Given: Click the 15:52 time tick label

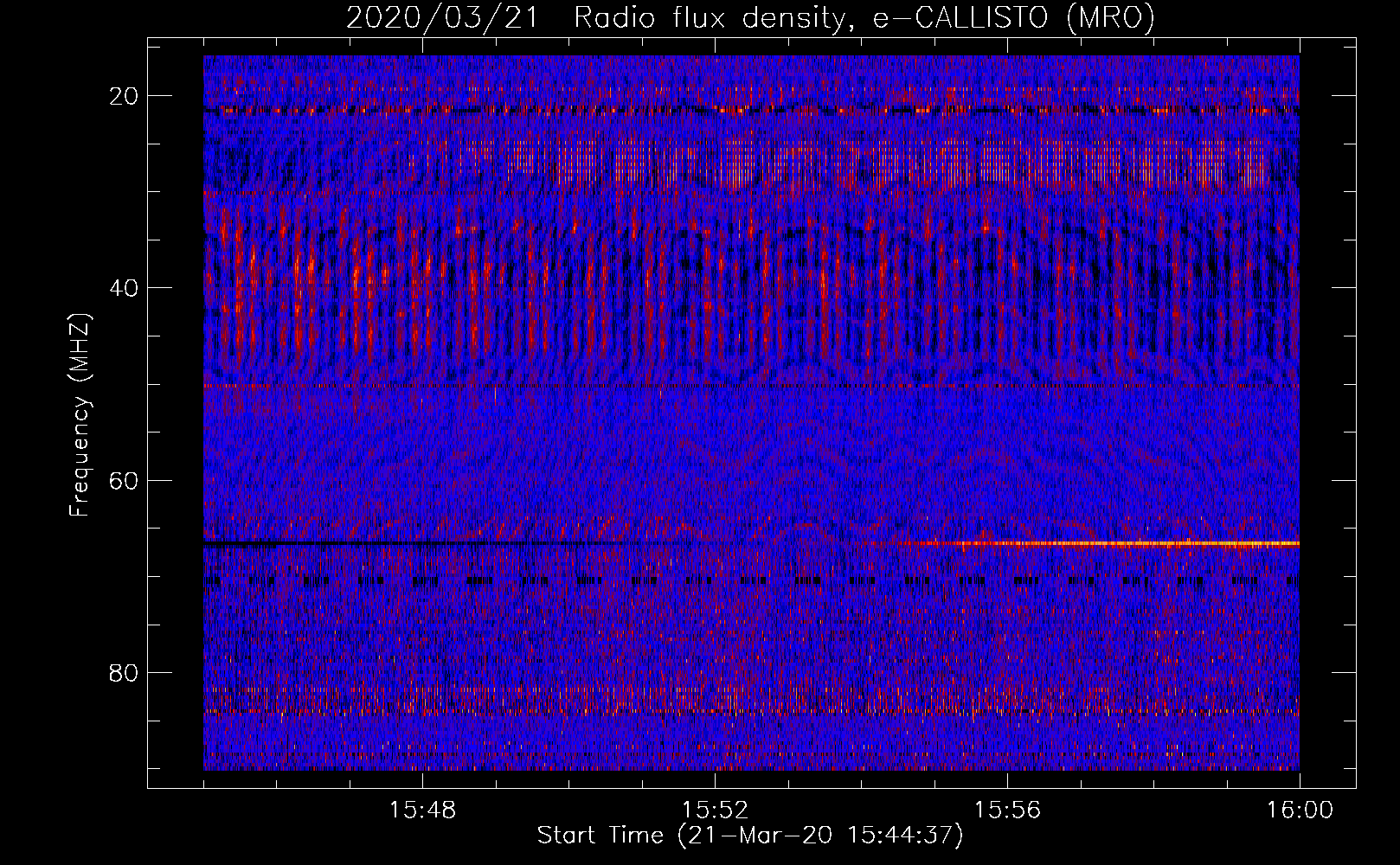Looking at the screenshot, I should [715, 811].
